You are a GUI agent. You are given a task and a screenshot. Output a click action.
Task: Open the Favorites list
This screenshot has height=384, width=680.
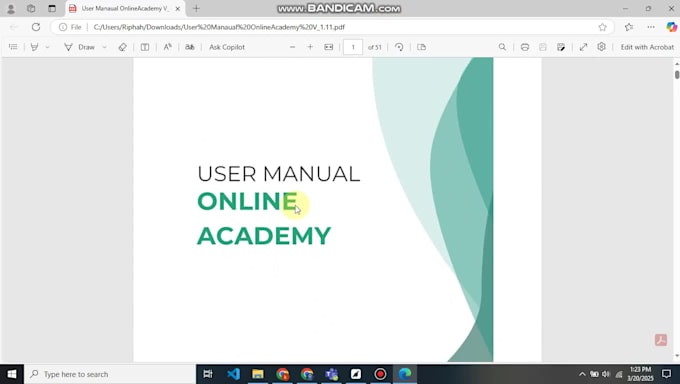click(629, 27)
